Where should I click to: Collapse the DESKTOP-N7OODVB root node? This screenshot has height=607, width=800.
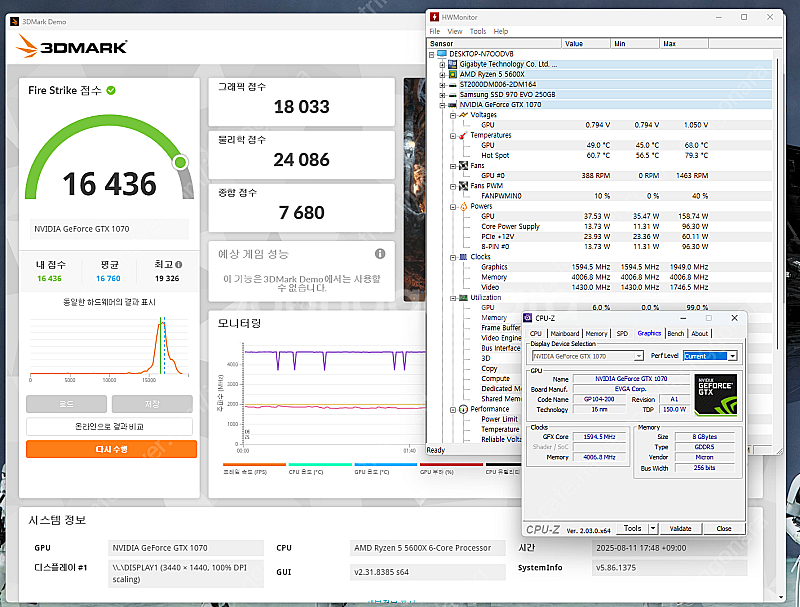(x=432, y=54)
